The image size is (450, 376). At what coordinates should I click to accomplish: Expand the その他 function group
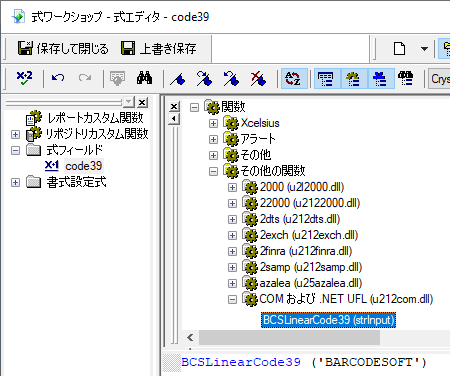[x=213, y=155]
